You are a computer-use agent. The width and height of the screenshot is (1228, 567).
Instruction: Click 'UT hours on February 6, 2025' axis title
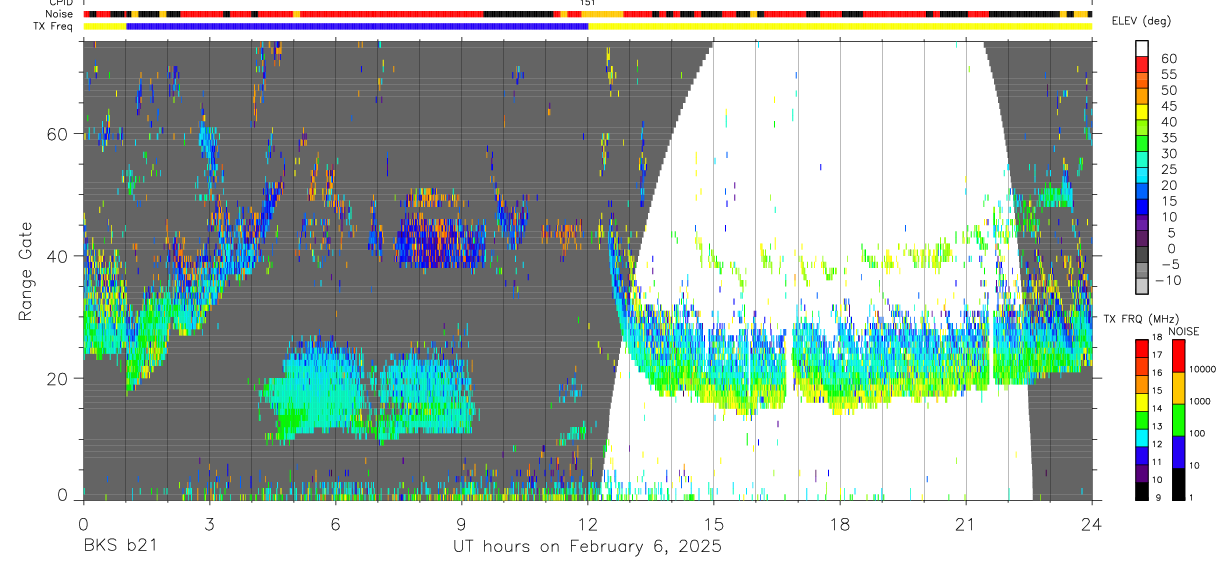coord(588,547)
